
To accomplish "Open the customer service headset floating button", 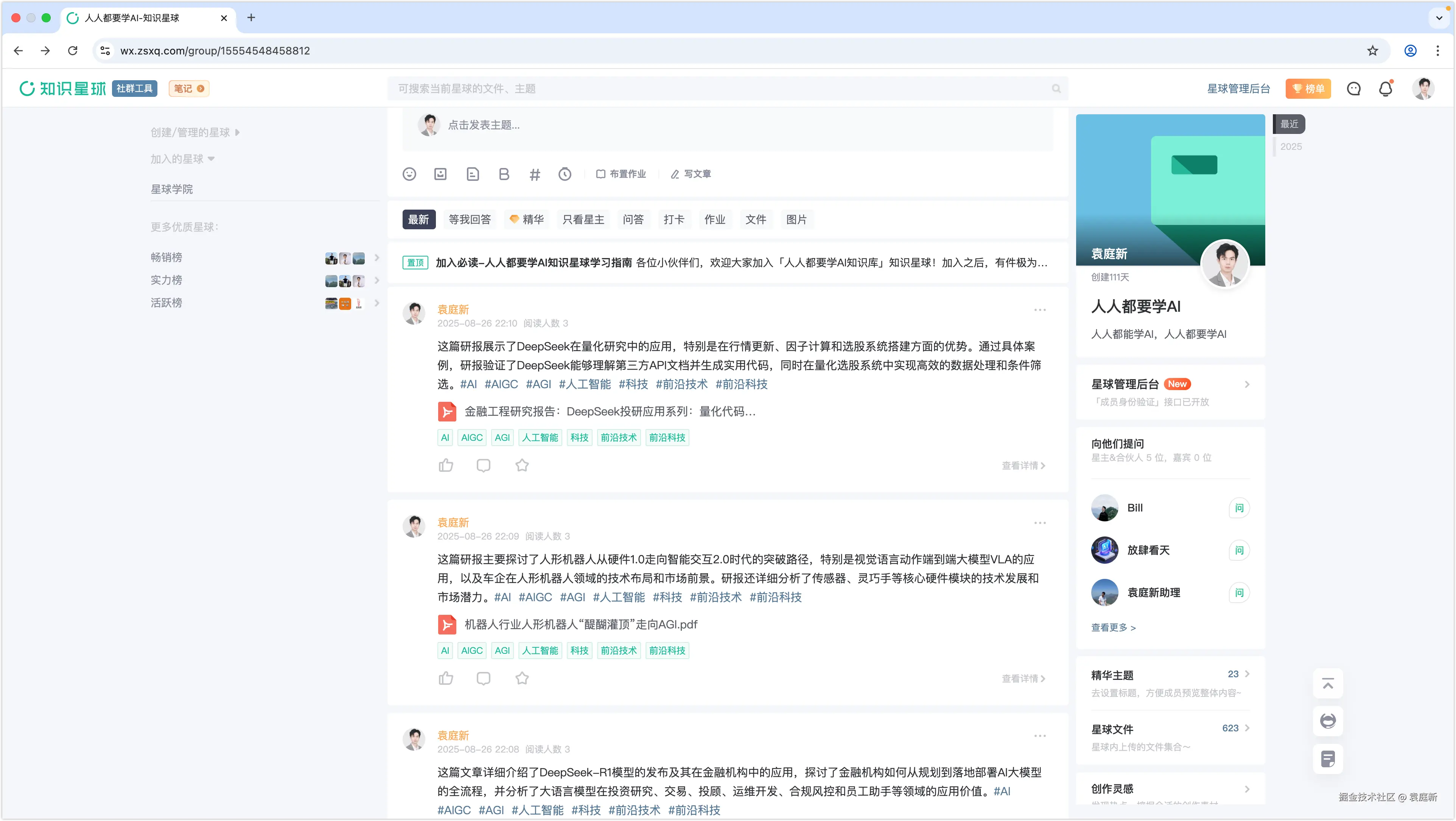I will 1328,721.
